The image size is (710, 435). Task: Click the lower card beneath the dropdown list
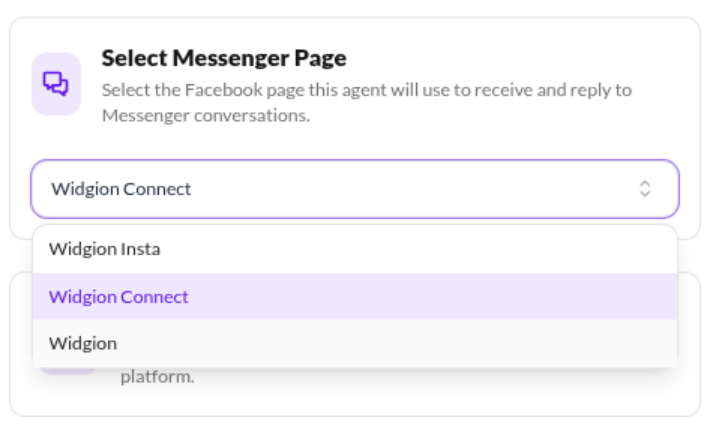400,395
